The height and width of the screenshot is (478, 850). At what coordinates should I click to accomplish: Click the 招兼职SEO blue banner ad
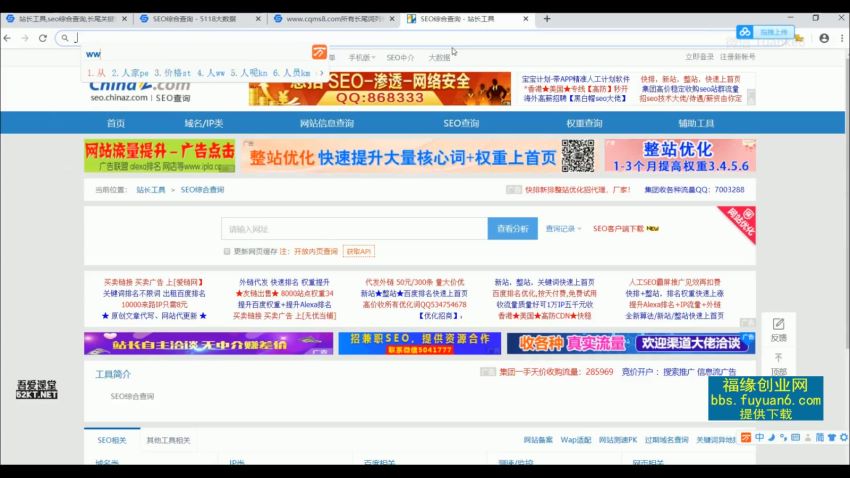(420, 344)
